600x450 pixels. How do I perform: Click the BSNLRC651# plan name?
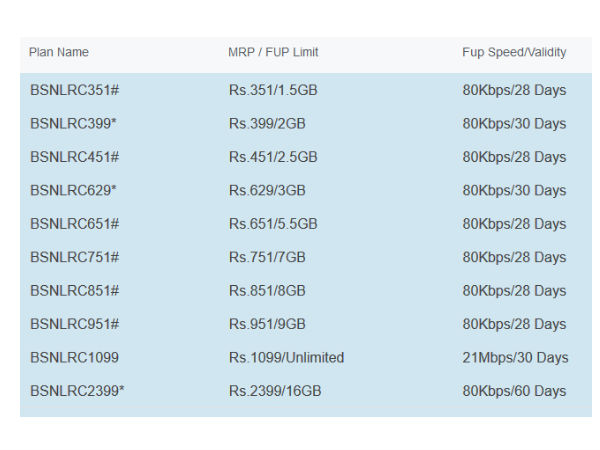pyautogui.click(x=75, y=224)
